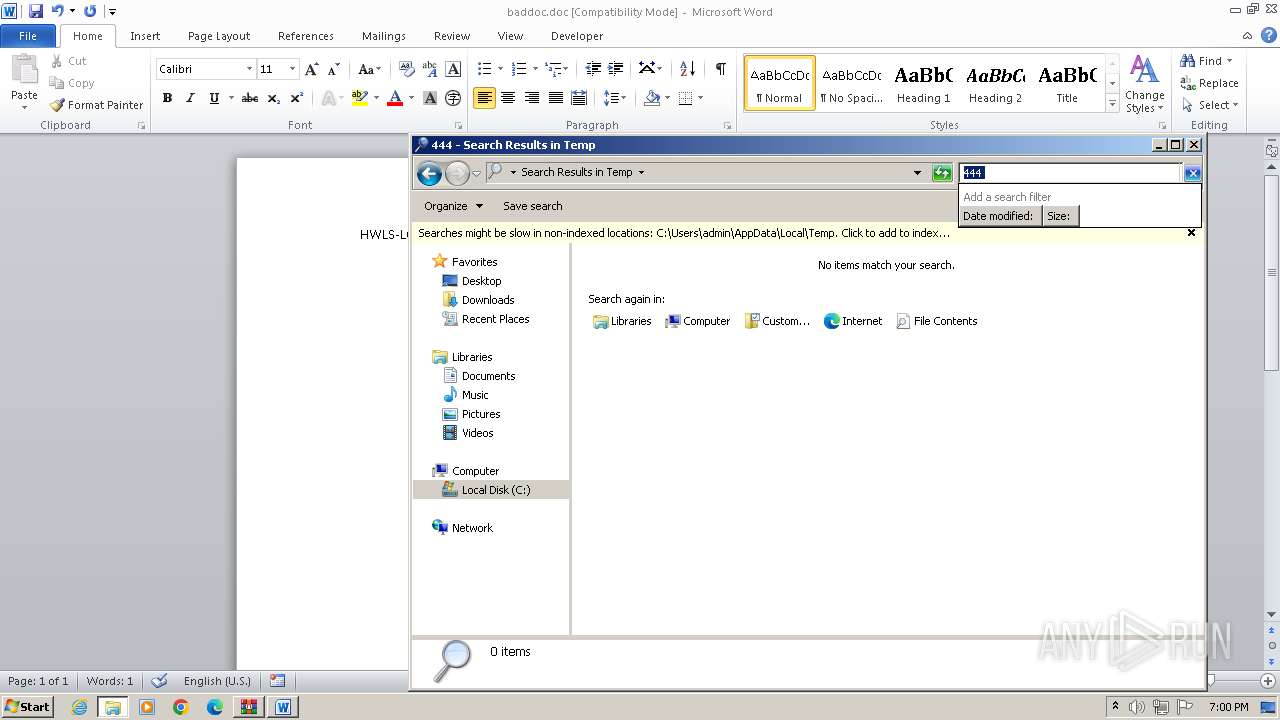Toggle italic formatting in Word ribbon

(190, 98)
